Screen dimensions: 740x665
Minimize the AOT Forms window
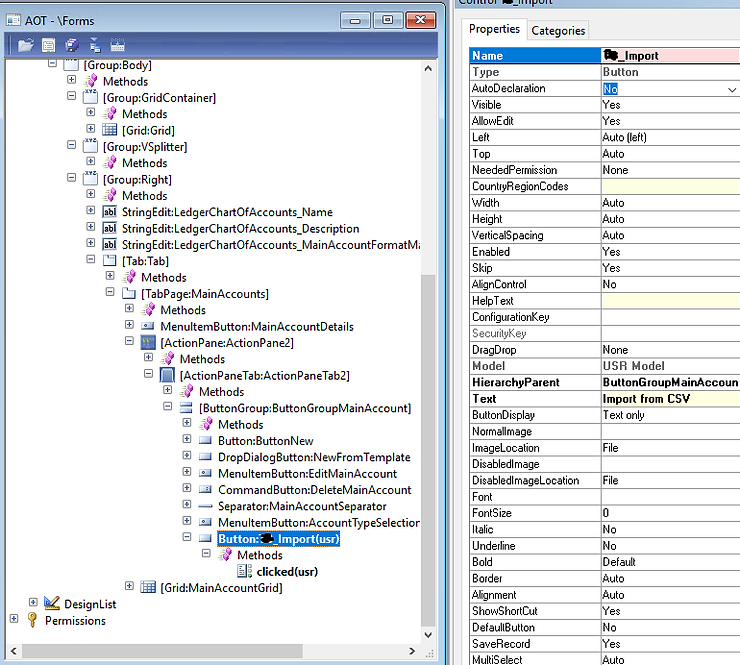[x=355, y=20]
